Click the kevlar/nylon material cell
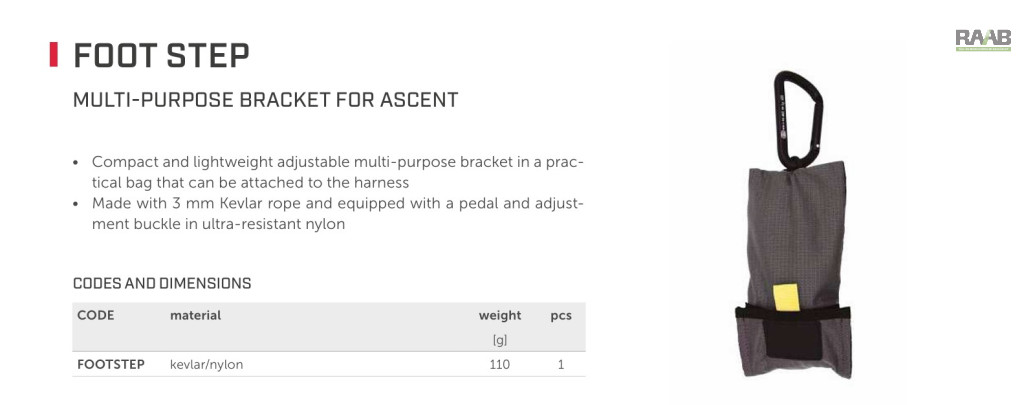Screen dimensions: 1024x405 tap(206, 364)
